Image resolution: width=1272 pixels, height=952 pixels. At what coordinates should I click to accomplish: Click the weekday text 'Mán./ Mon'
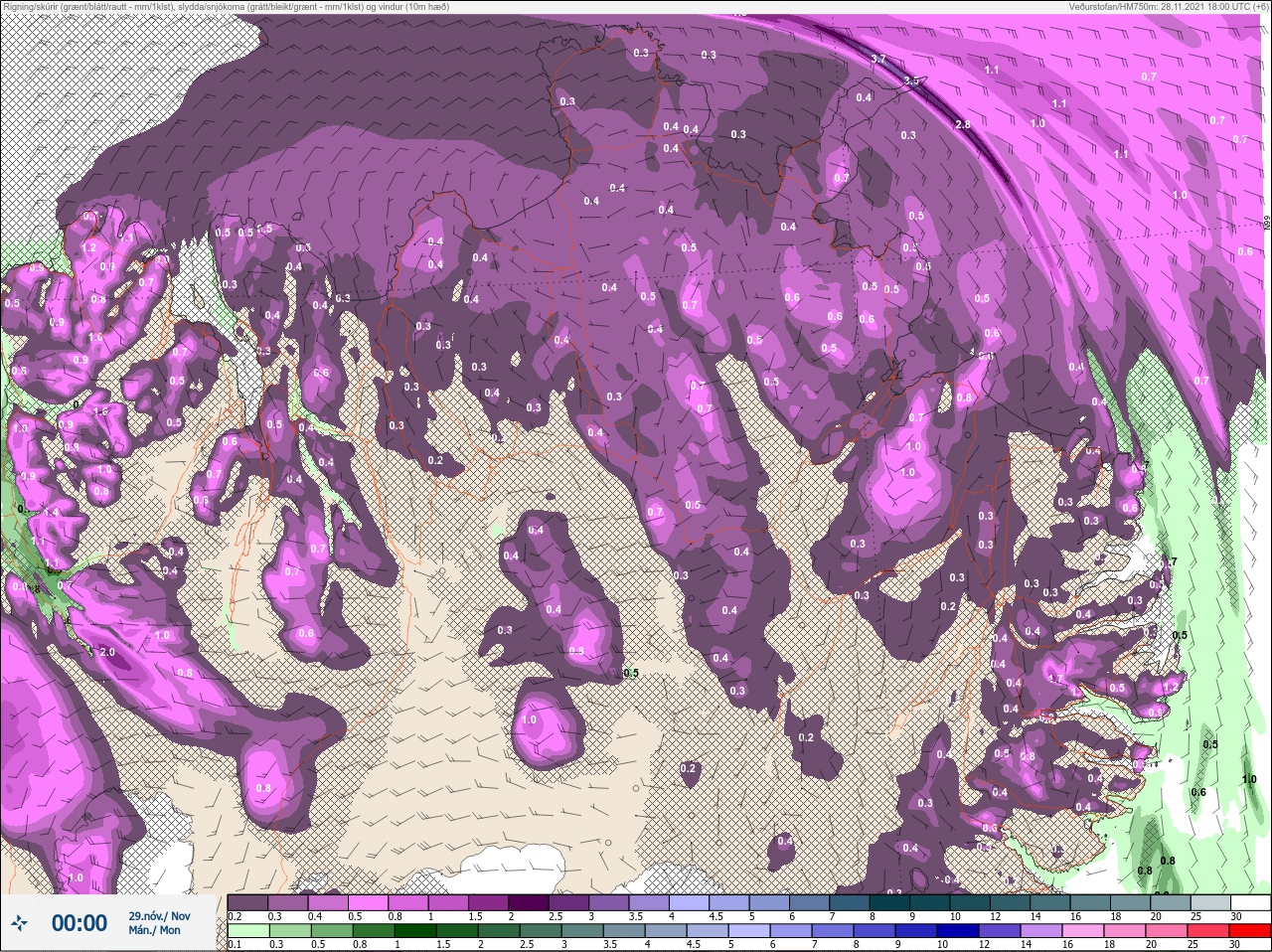tap(155, 930)
